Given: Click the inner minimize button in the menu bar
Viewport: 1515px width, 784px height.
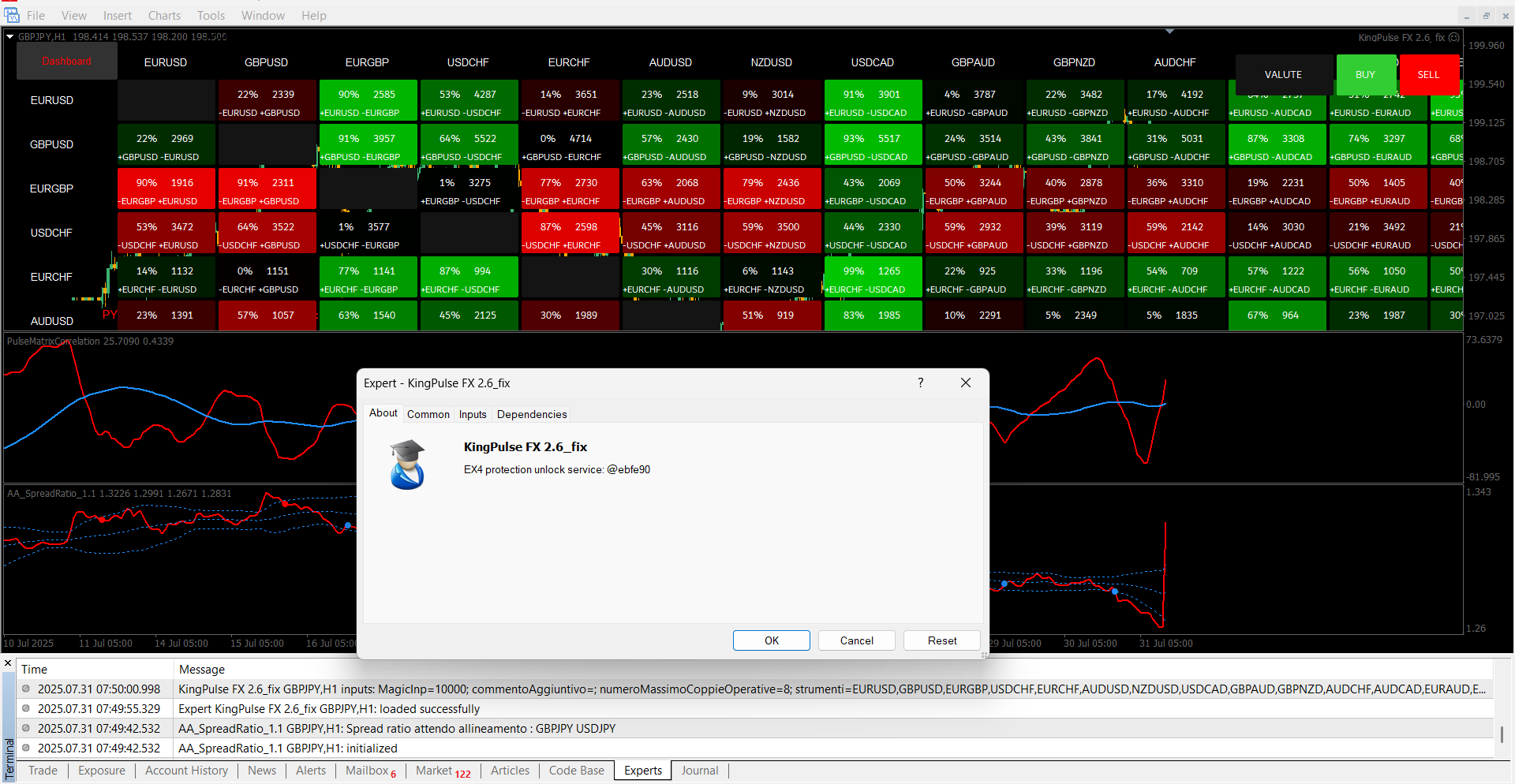Looking at the screenshot, I should [1467, 16].
